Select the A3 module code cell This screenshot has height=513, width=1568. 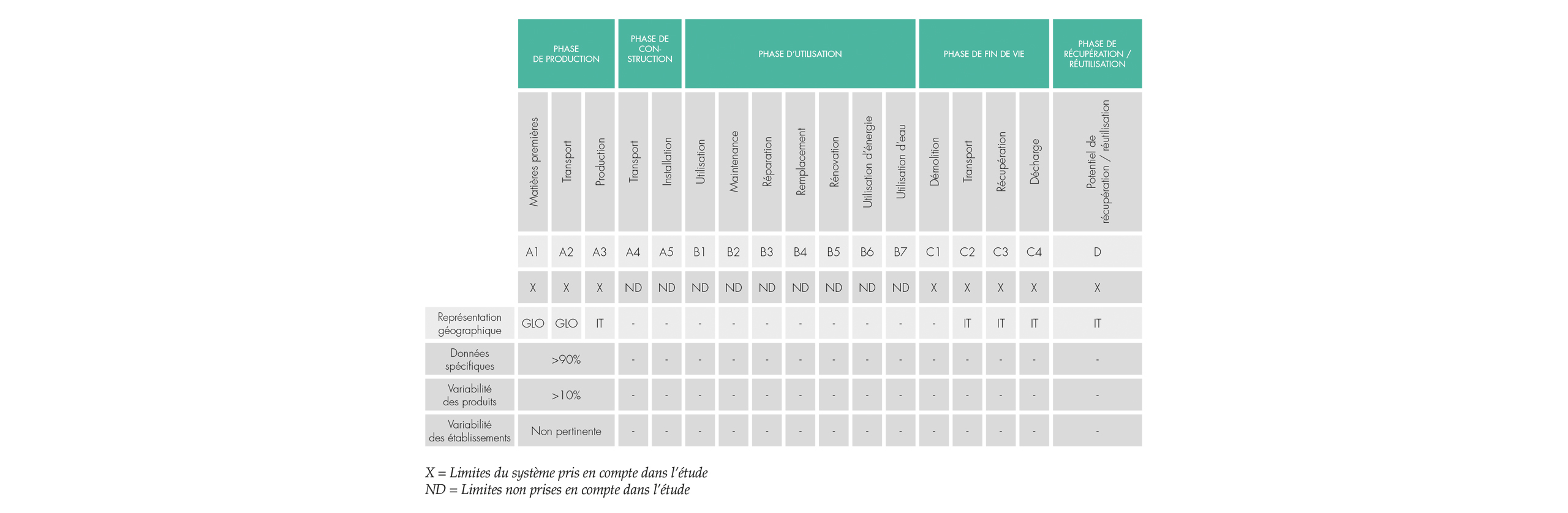pyautogui.click(x=599, y=252)
